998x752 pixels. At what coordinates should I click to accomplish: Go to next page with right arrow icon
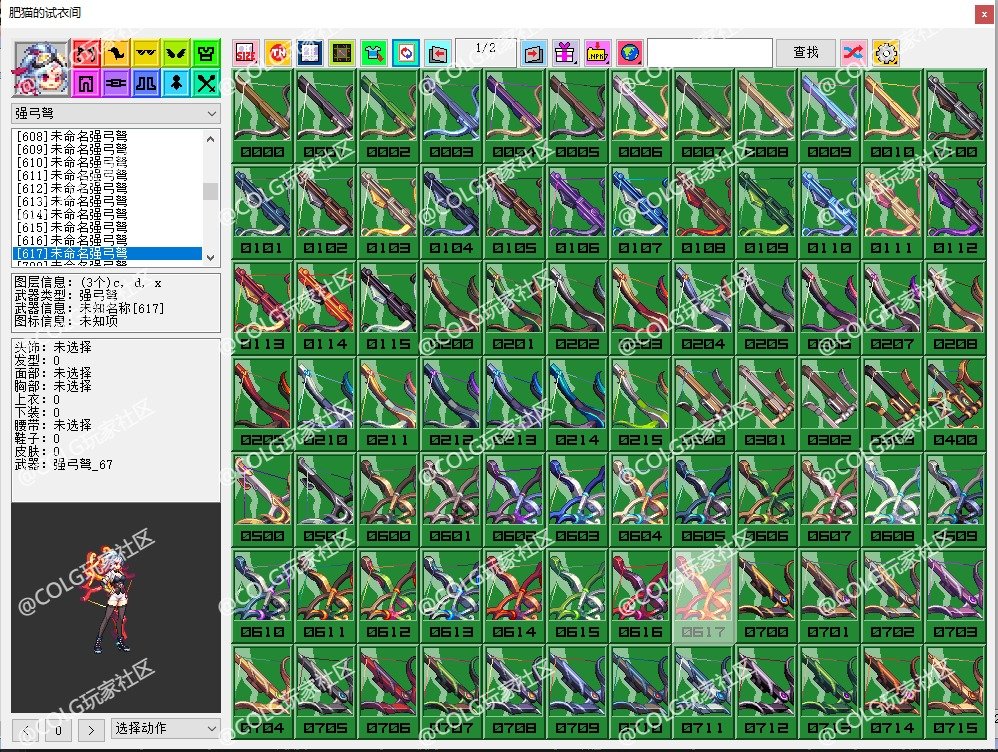coord(533,53)
